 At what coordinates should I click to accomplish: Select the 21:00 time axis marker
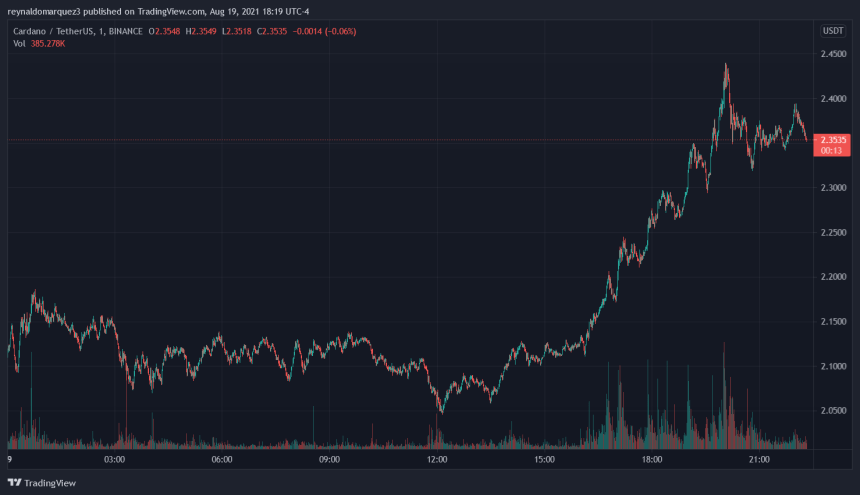pos(758,460)
